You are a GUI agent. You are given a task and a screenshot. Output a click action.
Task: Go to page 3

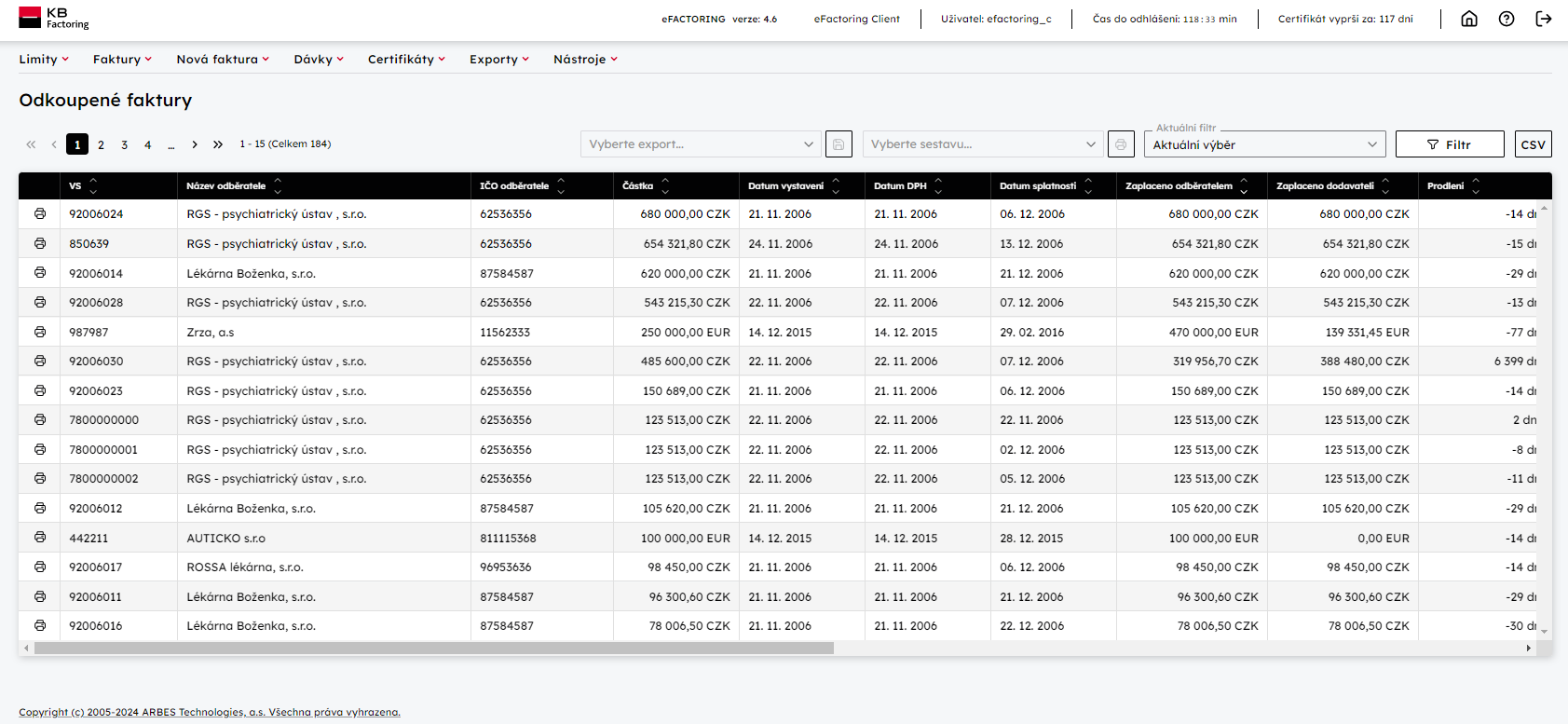point(124,144)
